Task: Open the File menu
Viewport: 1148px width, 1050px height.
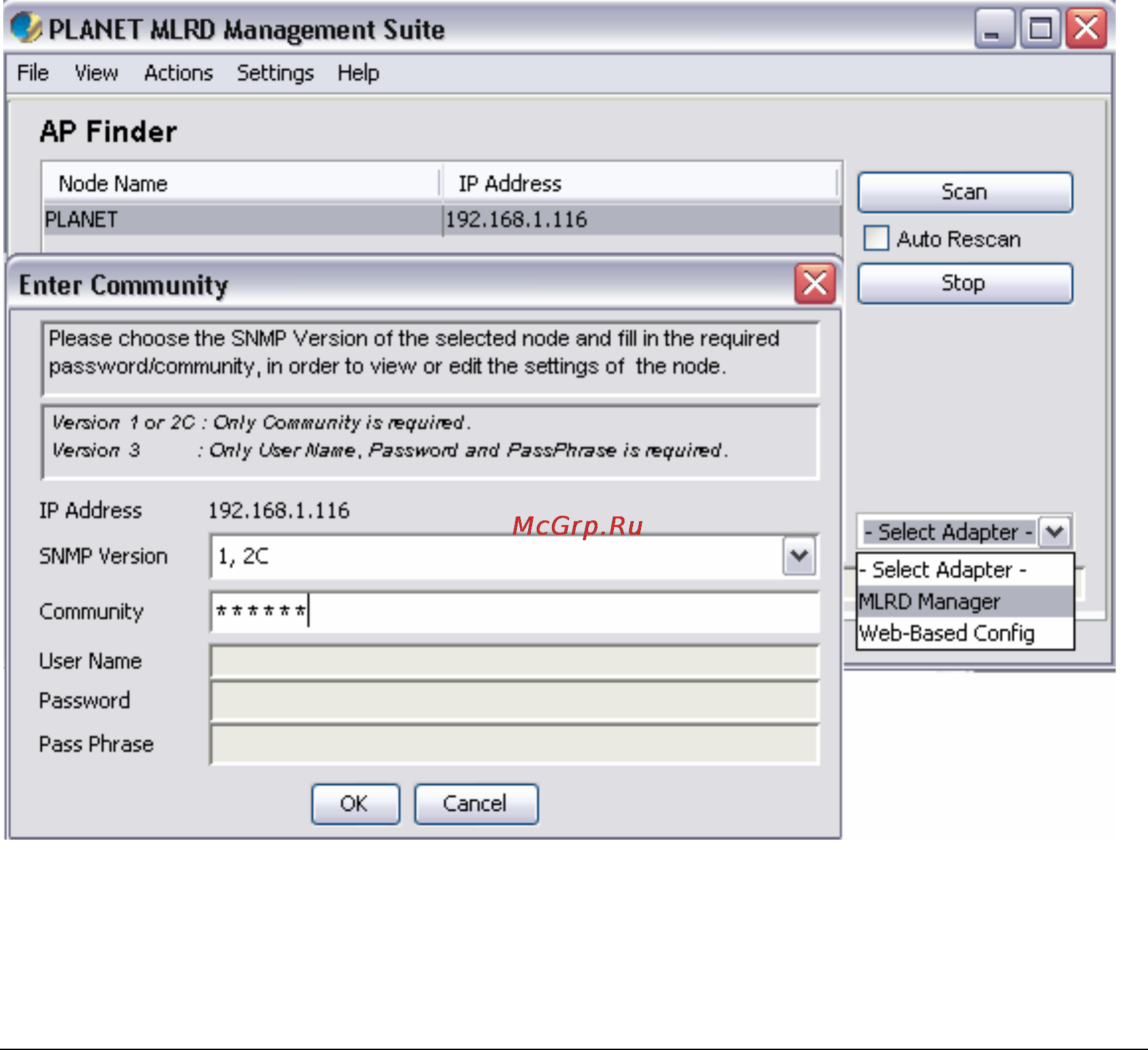Action: (33, 73)
